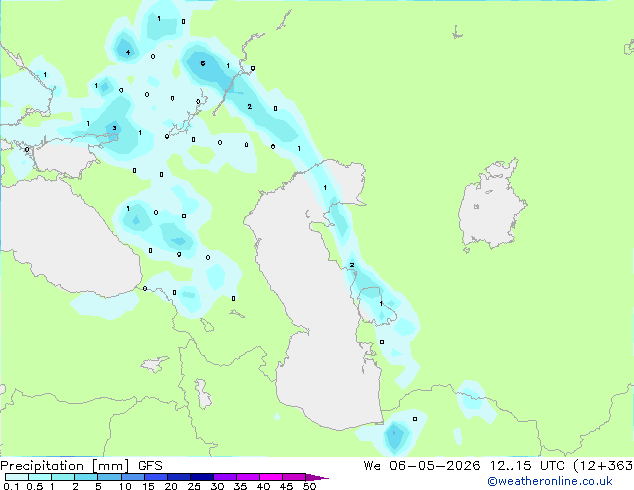Image resolution: width=634 pixels, height=490 pixels.
Task: Pick the 40–45 mm magenta legend swatch
Action: point(271,477)
